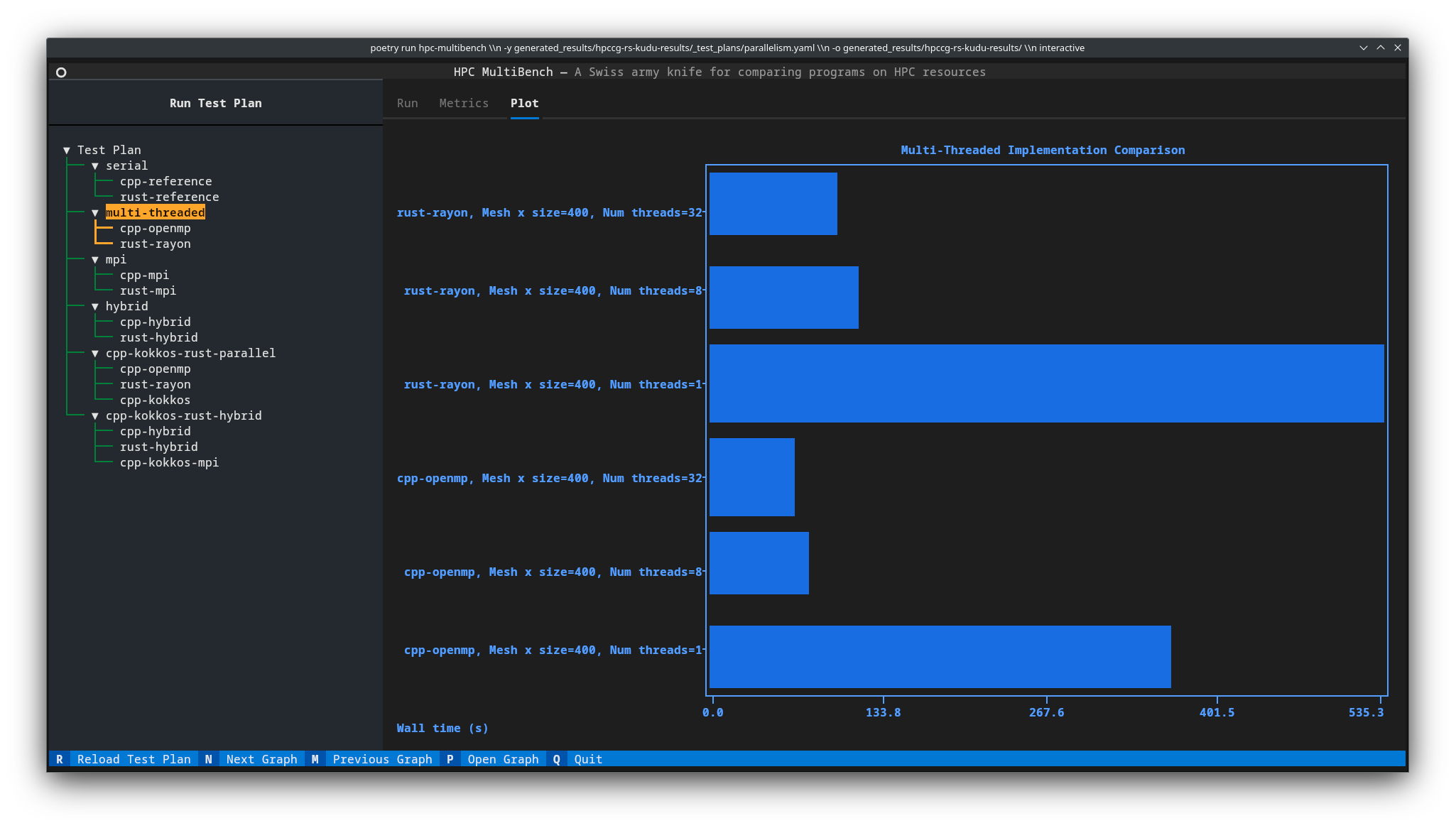The height and width of the screenshot is (828, 1456).
Task: Maximize the terminal window
Action: pyautogui.click(x=1381, y=48)
